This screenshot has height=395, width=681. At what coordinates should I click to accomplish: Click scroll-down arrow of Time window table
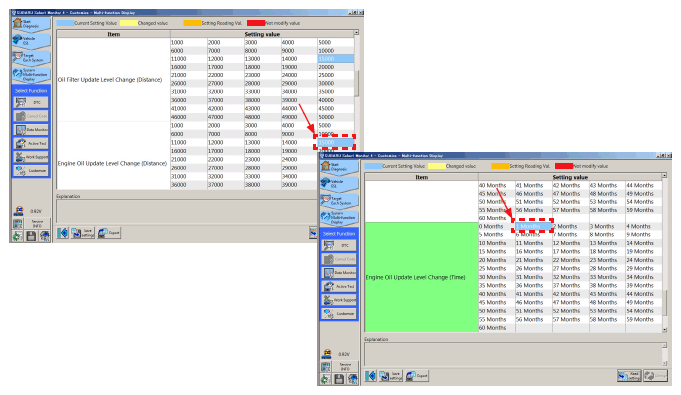[x=664, y=330]
